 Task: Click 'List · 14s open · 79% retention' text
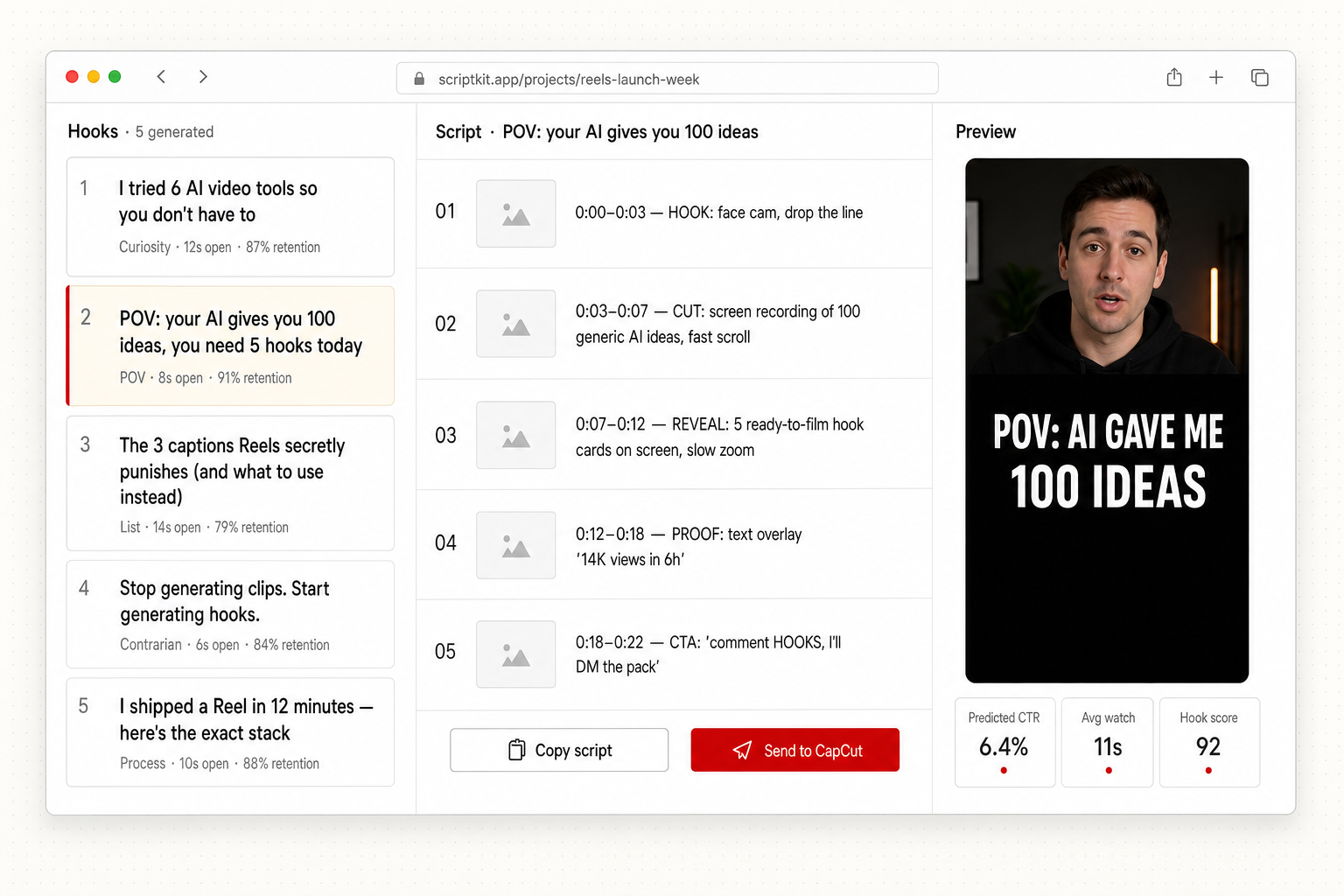[x=204, y=528]
